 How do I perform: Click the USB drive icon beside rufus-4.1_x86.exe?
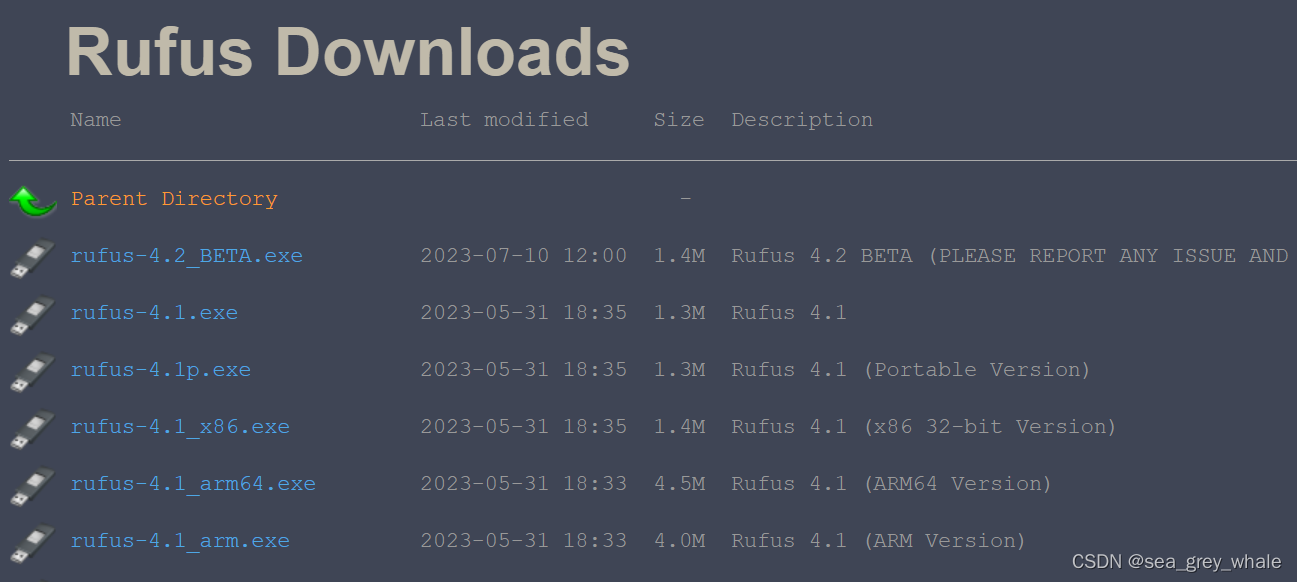click(30, 427)
